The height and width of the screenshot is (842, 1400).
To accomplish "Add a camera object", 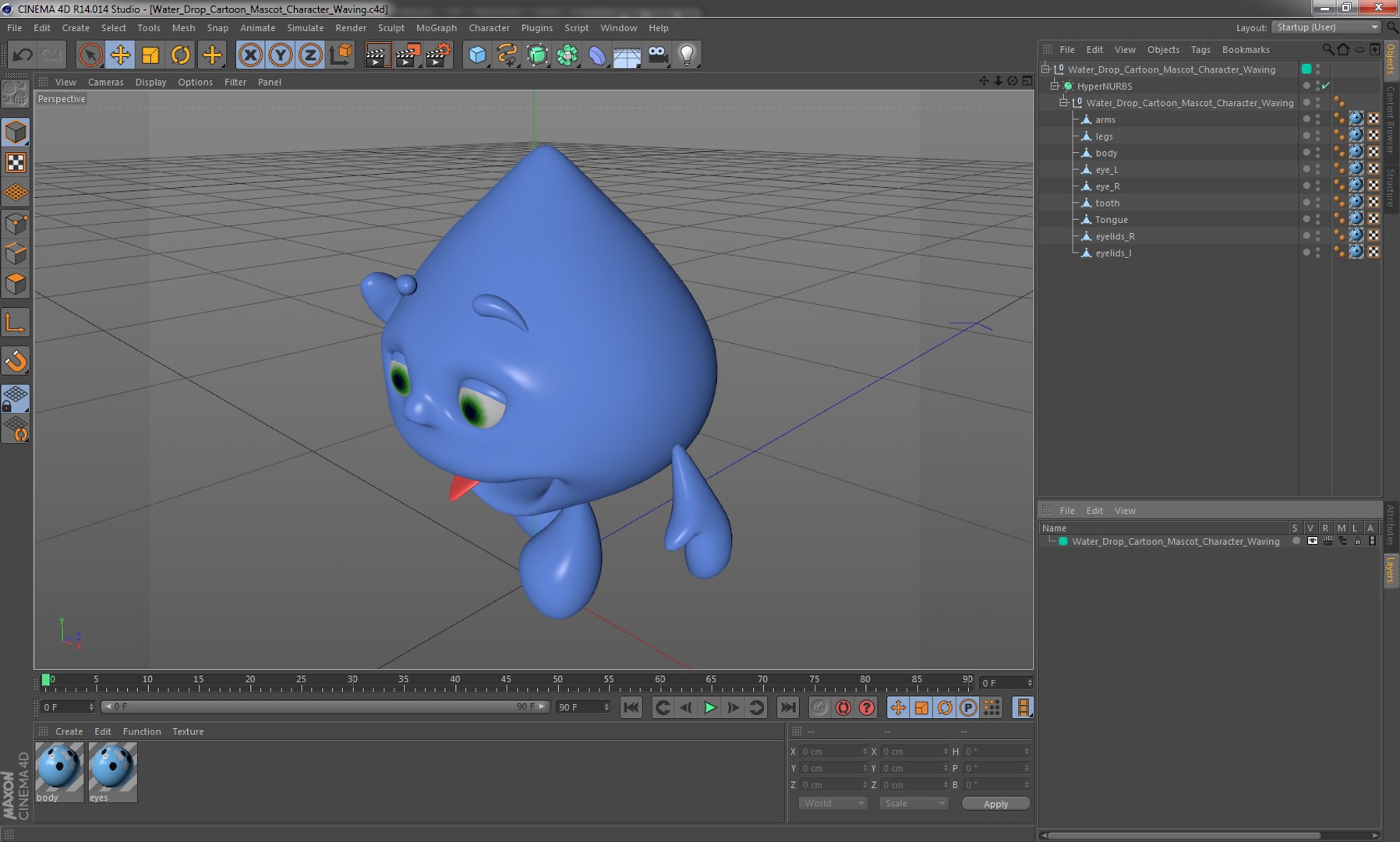I will (x=658, y=55).
